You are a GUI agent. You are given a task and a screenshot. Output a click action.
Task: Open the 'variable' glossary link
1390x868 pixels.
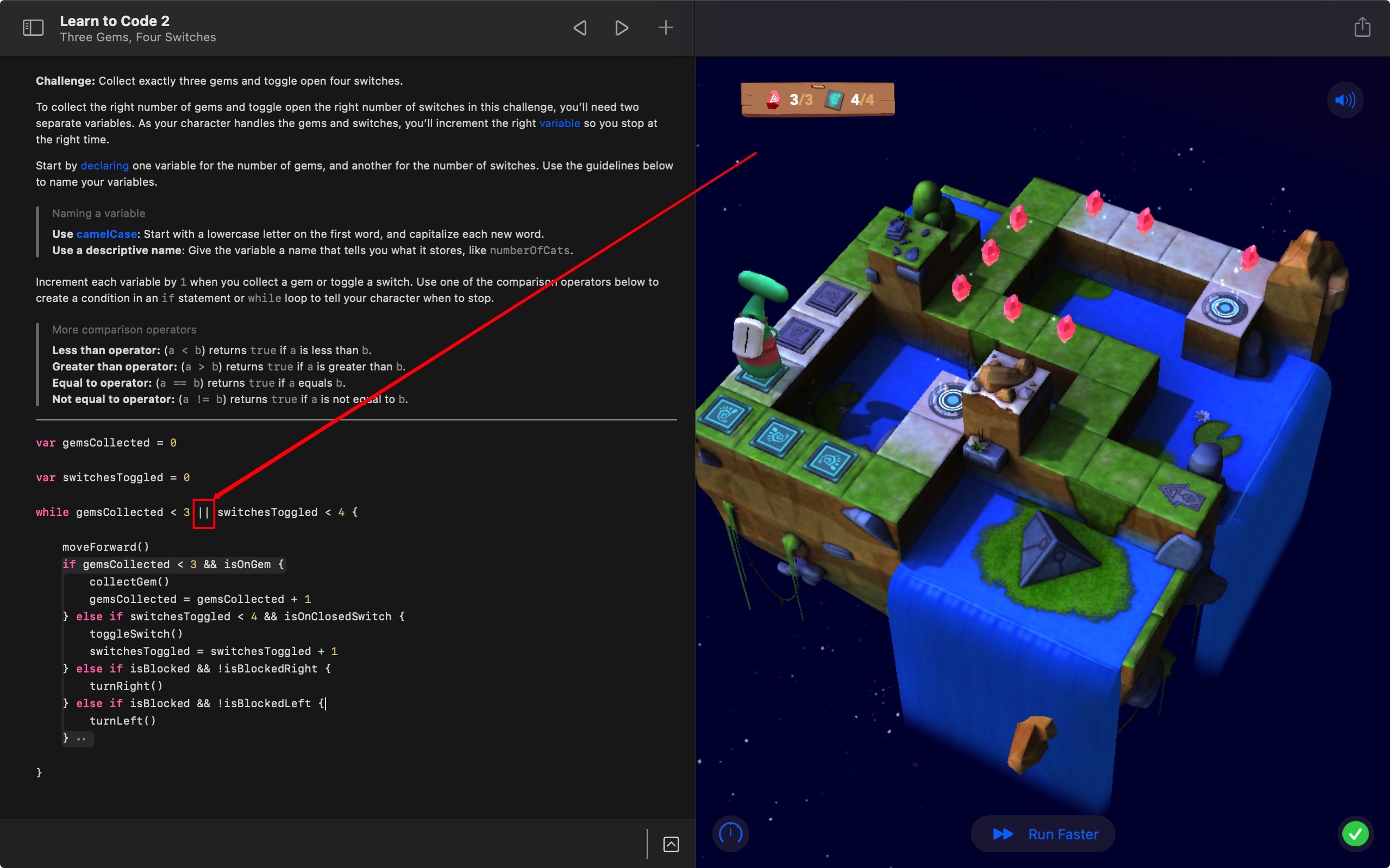tap(559, 123)
